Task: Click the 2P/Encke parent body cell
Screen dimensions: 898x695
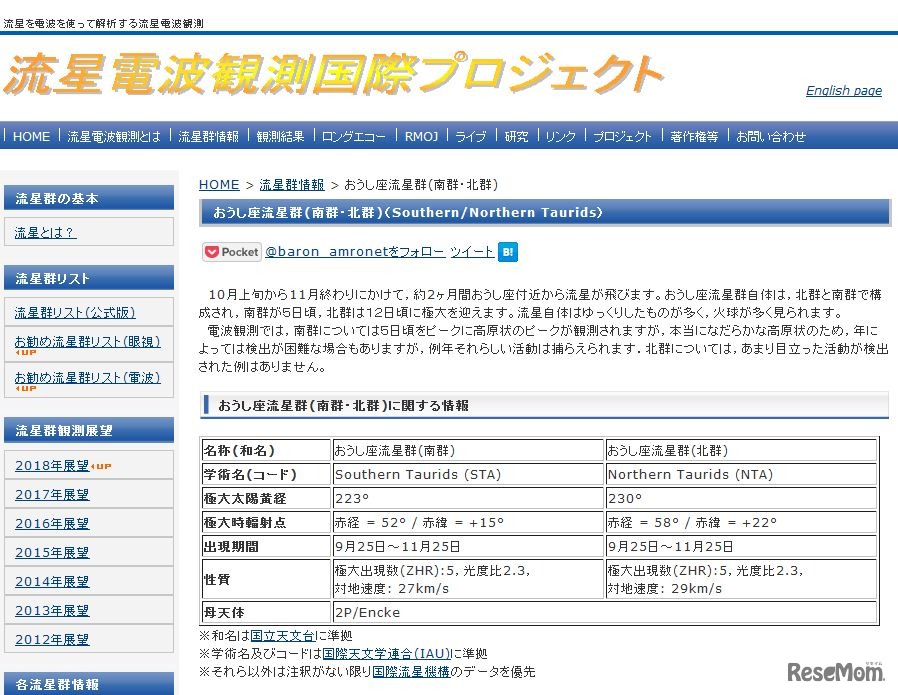Action: pyautogui.click(x=604, y=613)
